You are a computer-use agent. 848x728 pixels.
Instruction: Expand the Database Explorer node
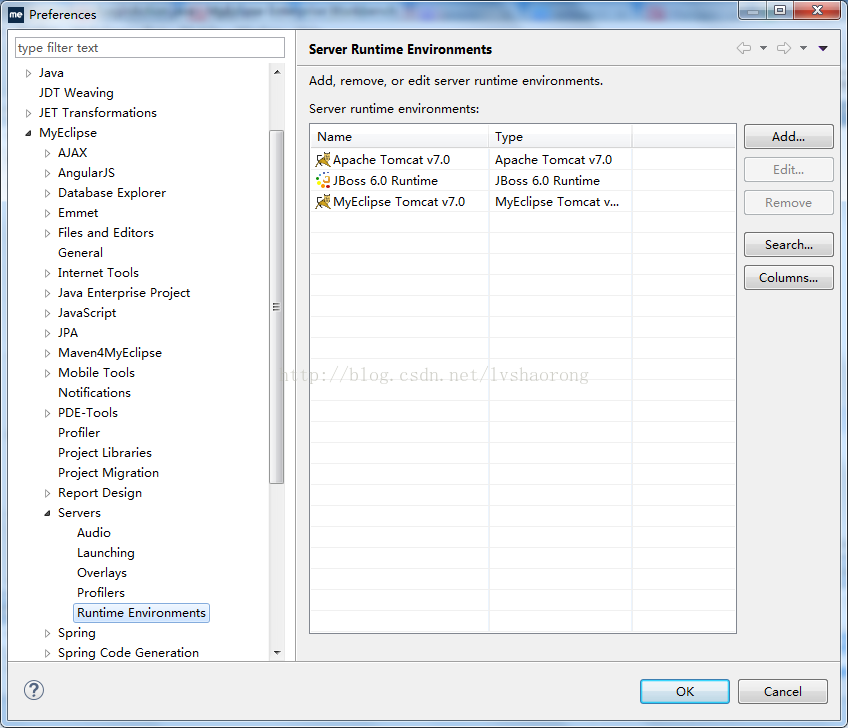48,193
